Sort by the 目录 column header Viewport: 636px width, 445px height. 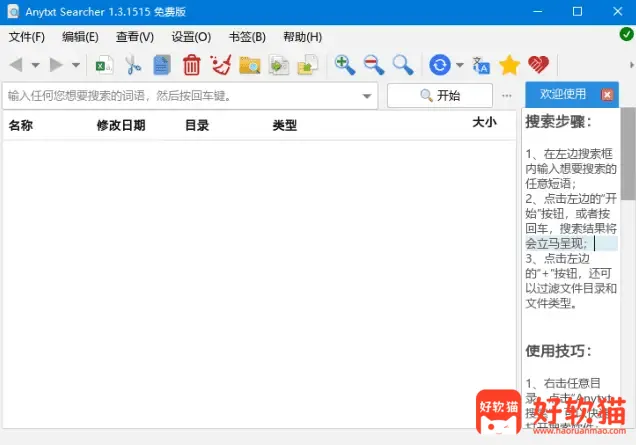(197, 125)
